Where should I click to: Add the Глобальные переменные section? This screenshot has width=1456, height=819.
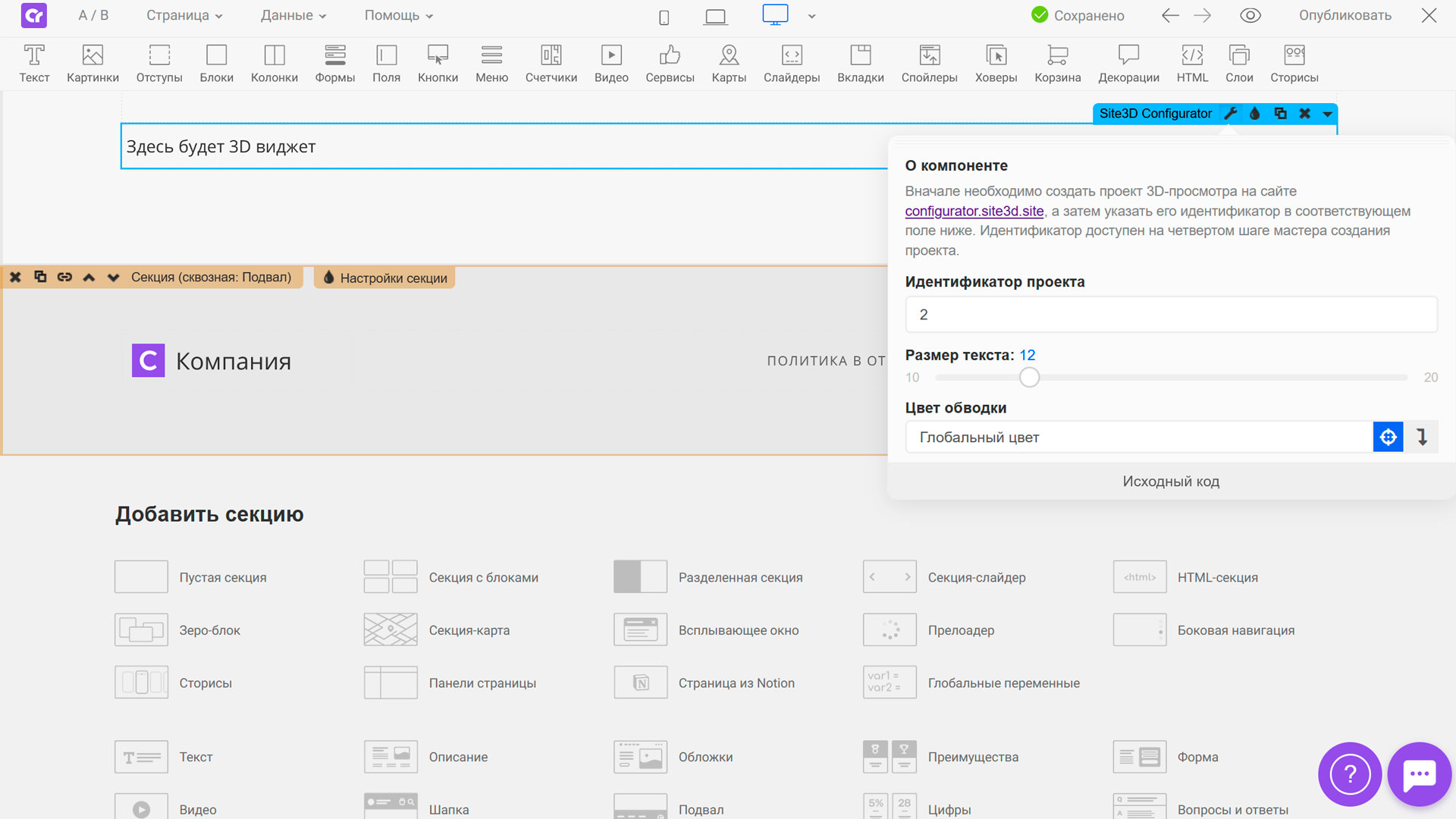[971, 682]
